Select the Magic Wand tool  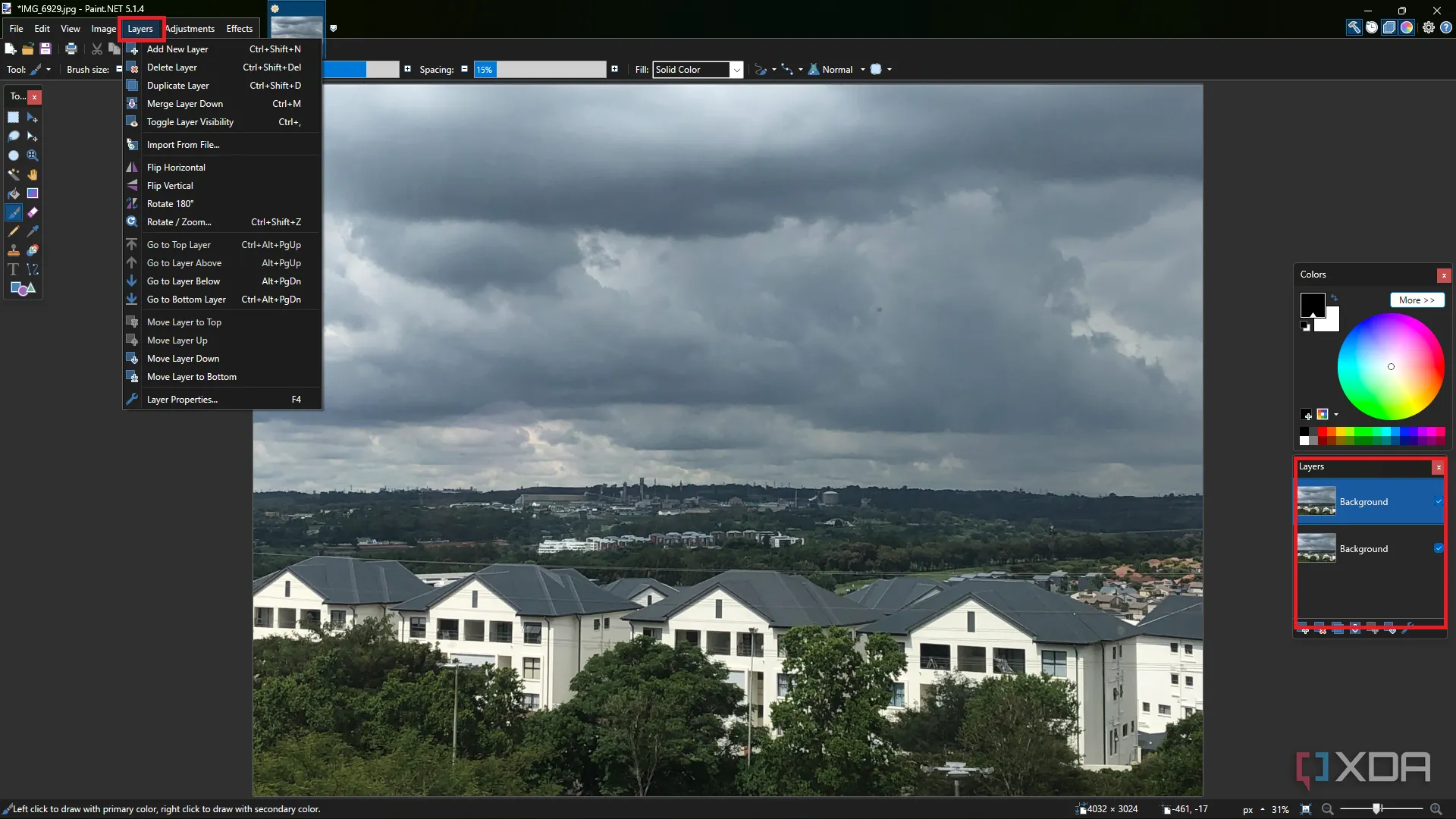(x=13, y=174)
